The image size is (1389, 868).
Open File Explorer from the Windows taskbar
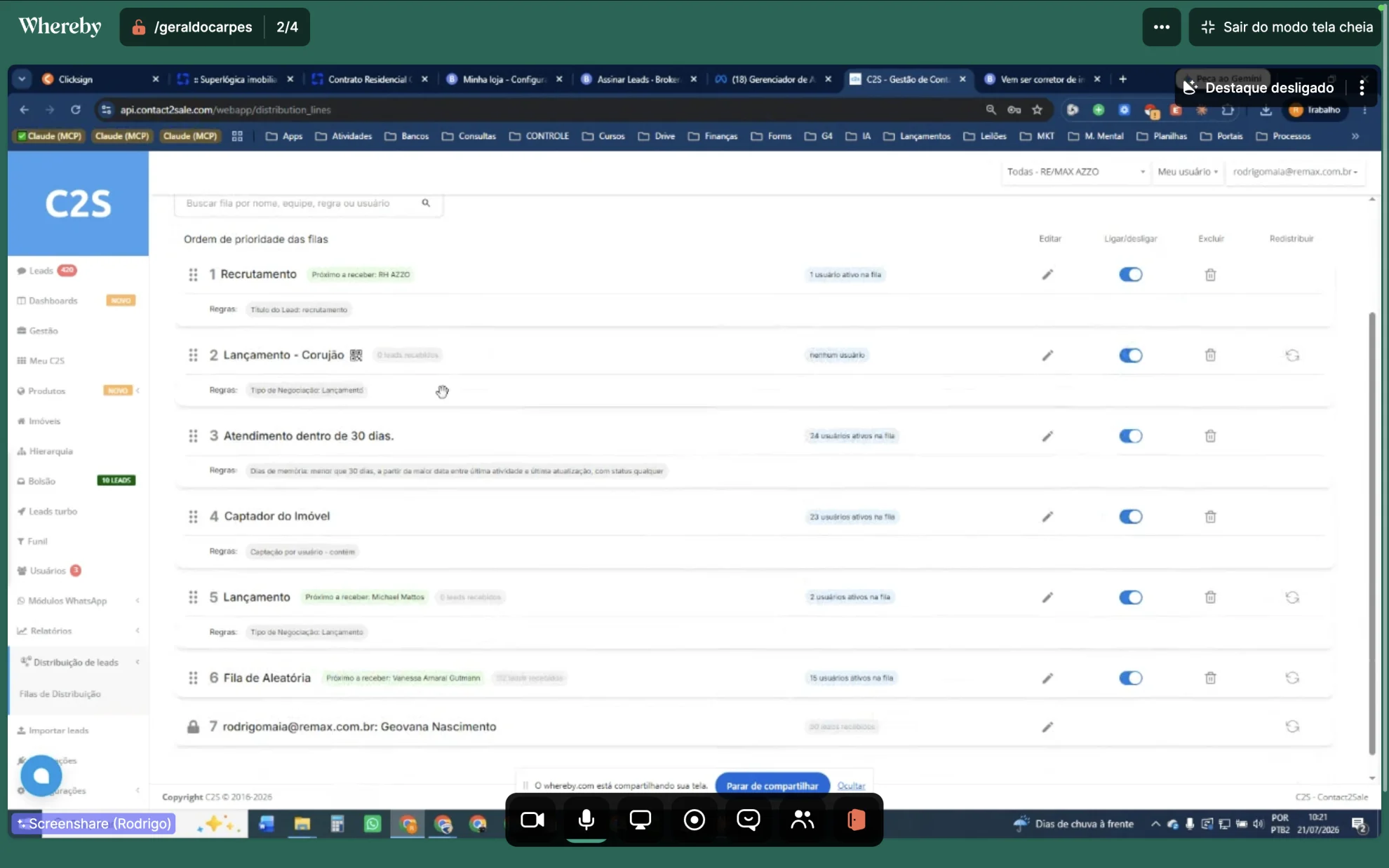(302, 824)
